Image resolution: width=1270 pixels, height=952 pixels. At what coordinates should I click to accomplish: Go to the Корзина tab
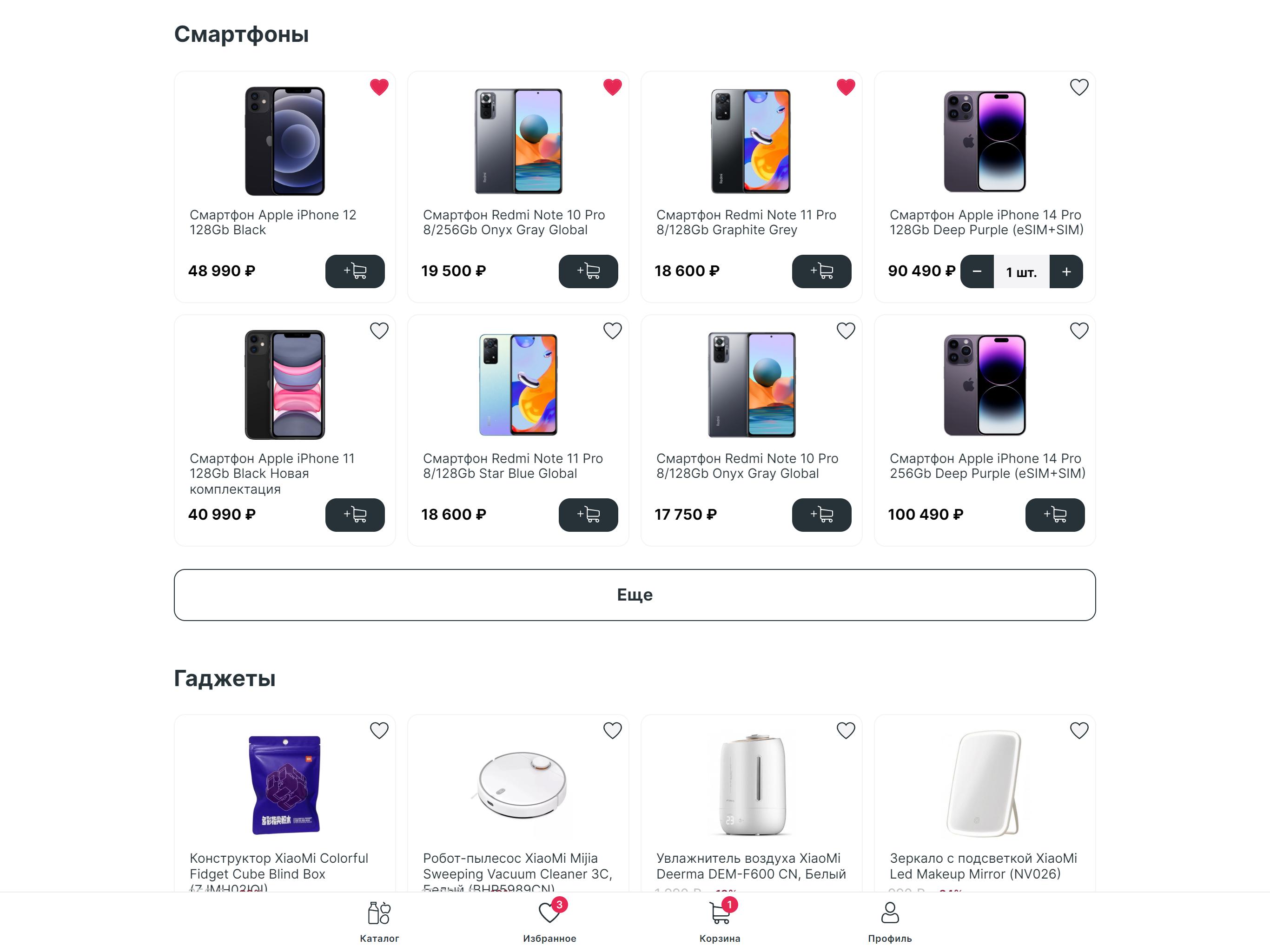[x=720, y=922]
